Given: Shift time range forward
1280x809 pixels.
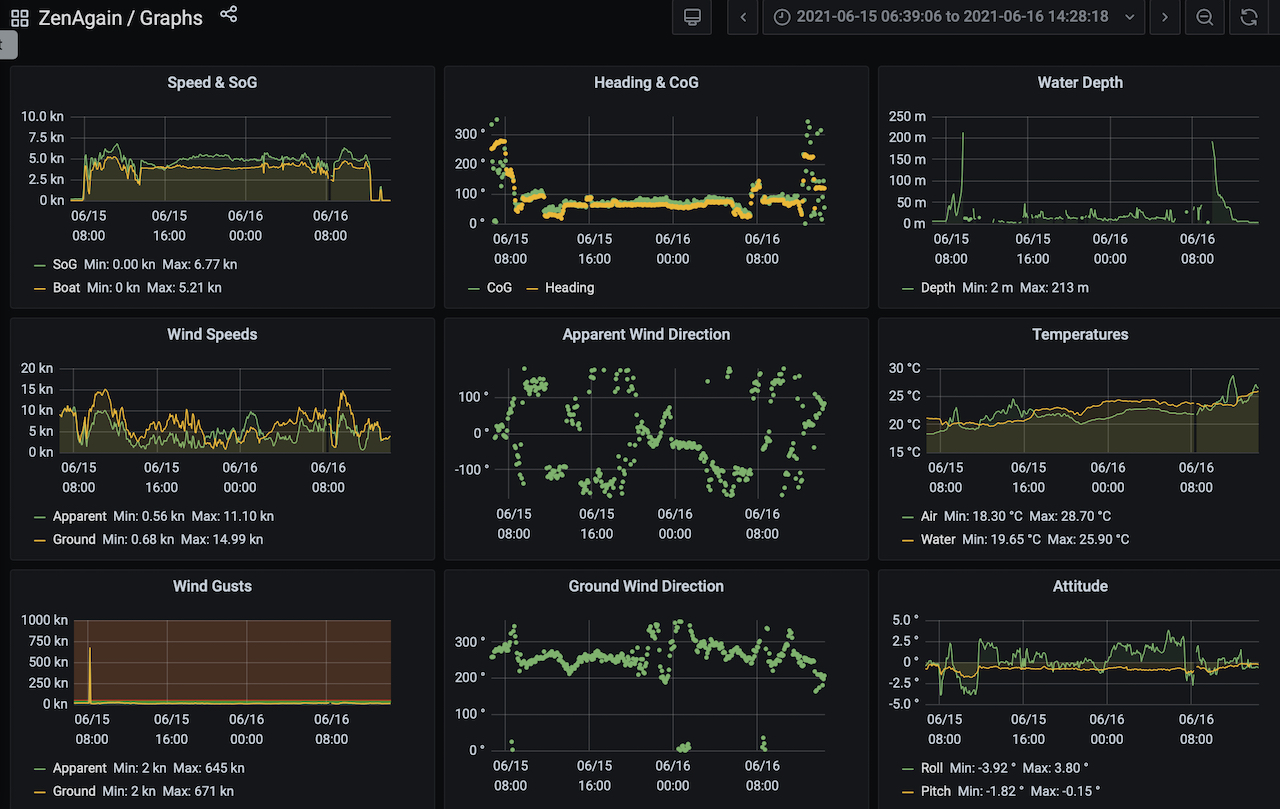Looking at the screenshot, I should pos(1165,17).
